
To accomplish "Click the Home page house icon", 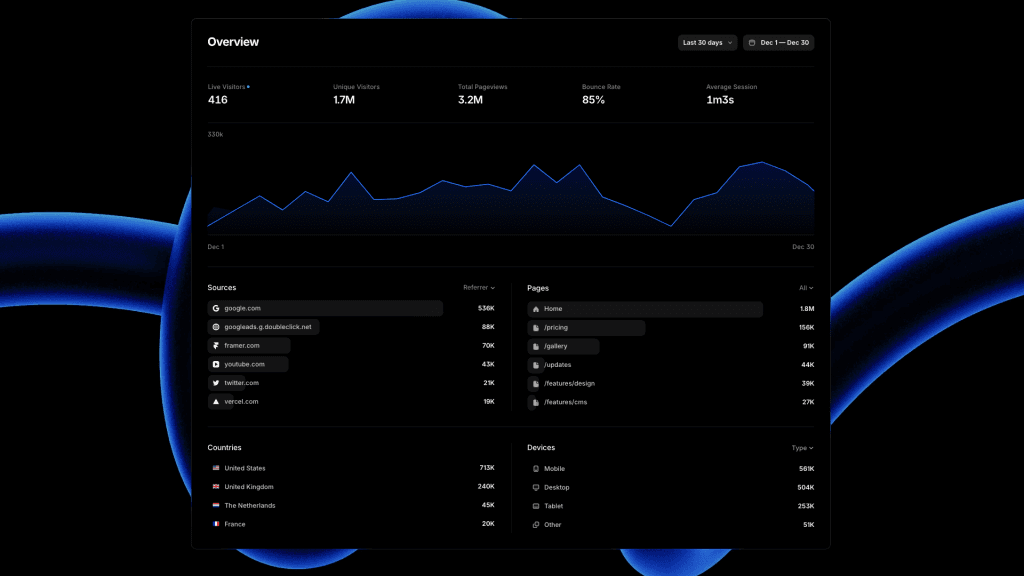I will click(536, 309).
